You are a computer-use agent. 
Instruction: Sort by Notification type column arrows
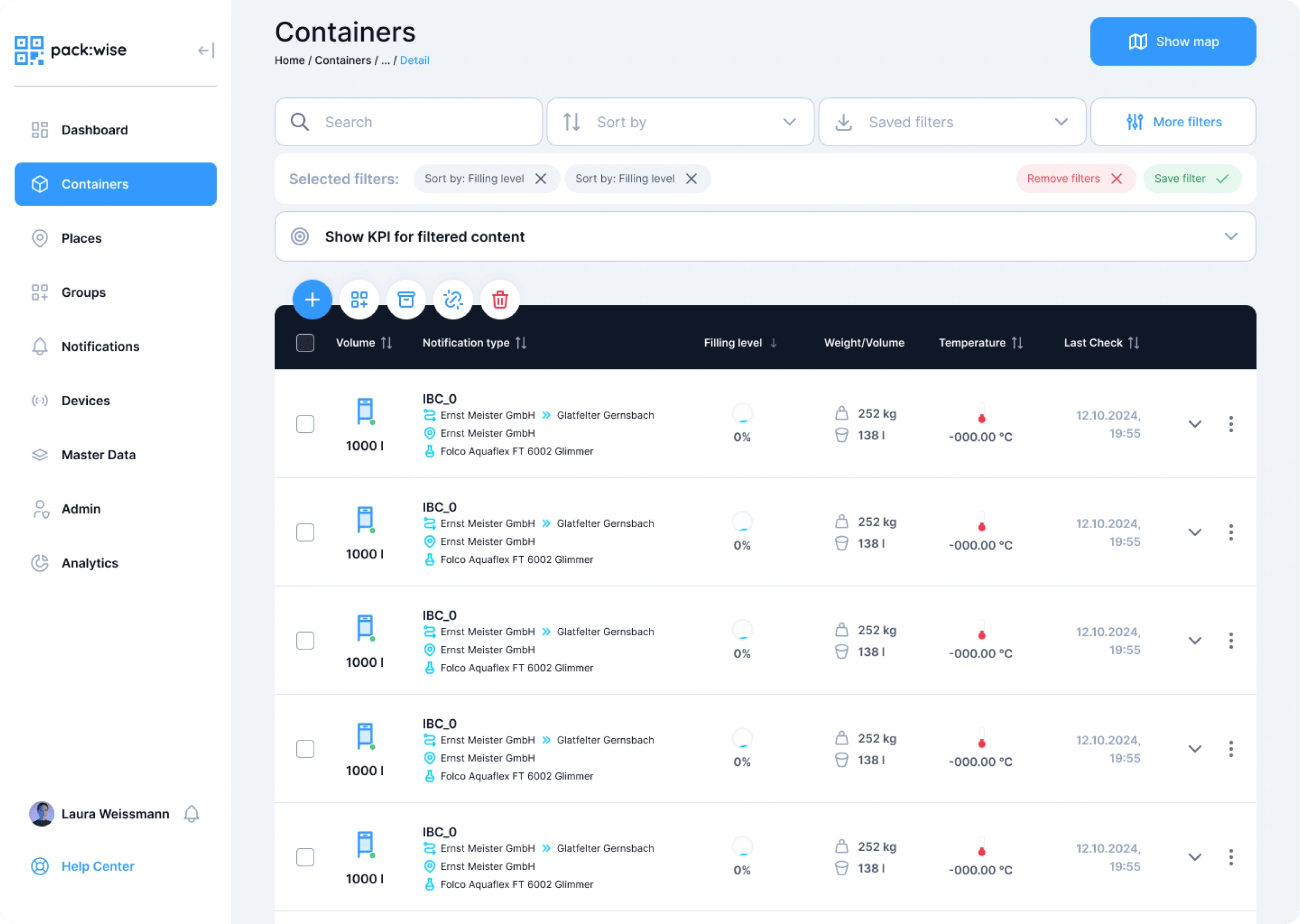[x=521, y=342]
